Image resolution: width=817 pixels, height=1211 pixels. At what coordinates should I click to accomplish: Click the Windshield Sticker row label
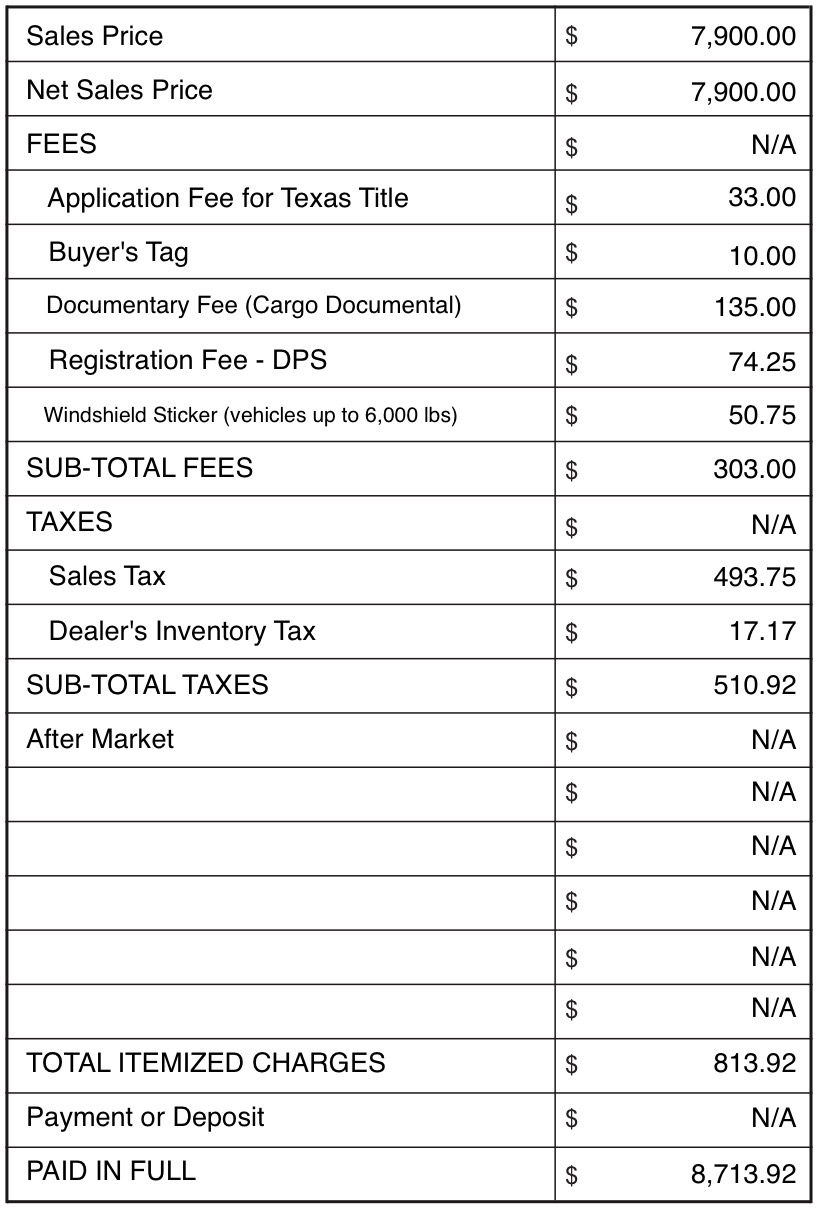click(250, 414)
